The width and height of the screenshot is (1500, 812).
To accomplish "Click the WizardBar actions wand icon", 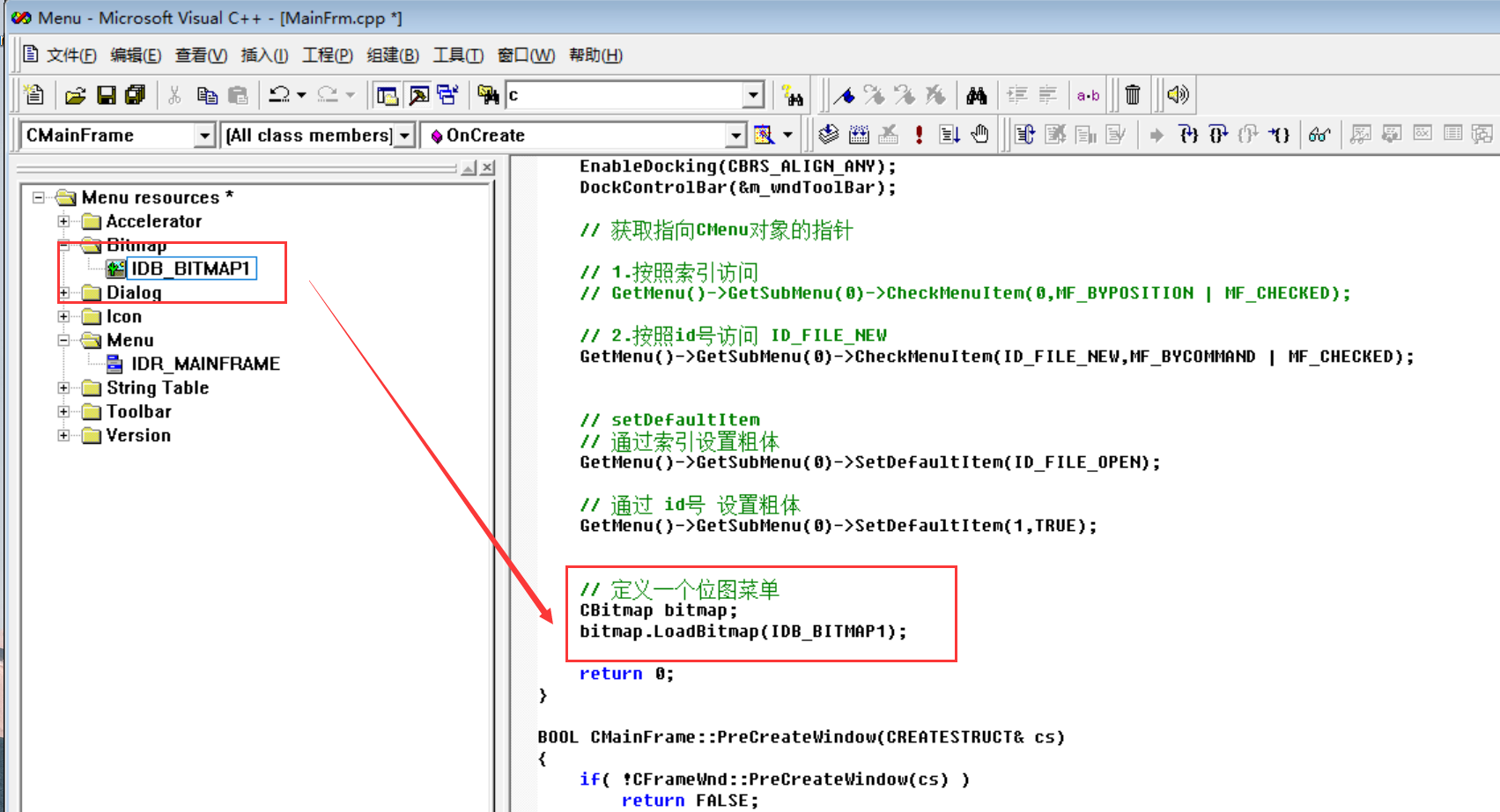I will click(765, 135).
